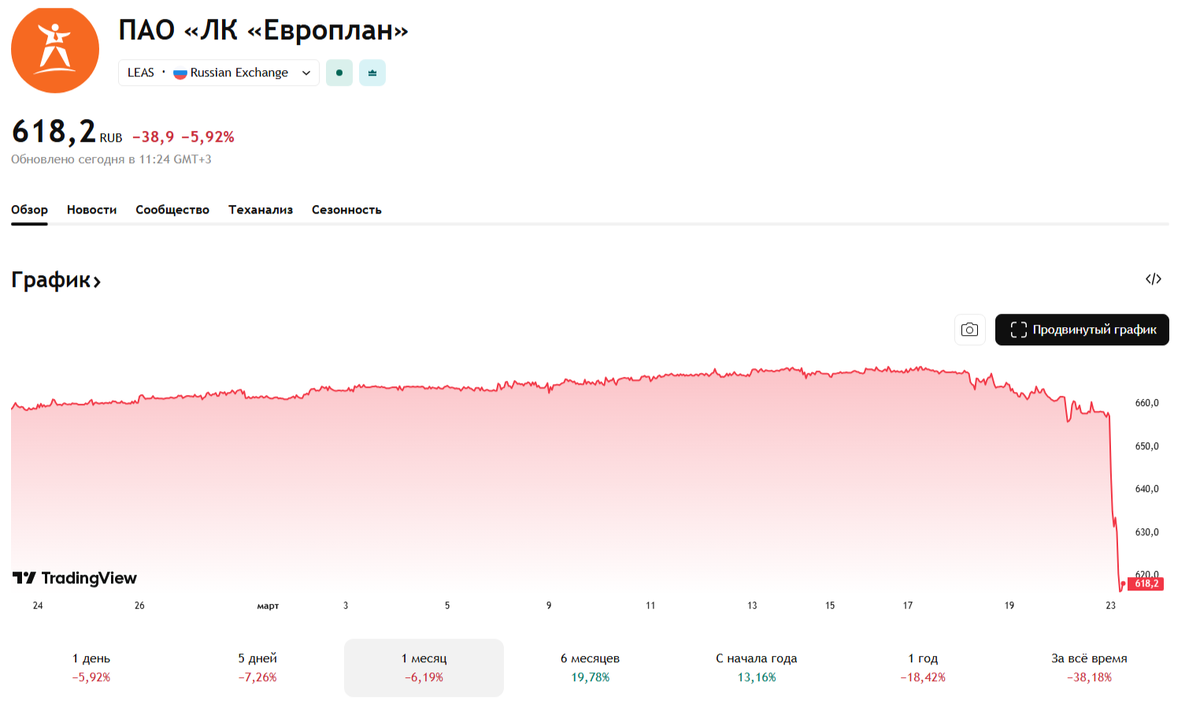This screenshot has width=1200, height=708.
Task: Click the −38,18% all-time change value
Action: point(1089,677)
